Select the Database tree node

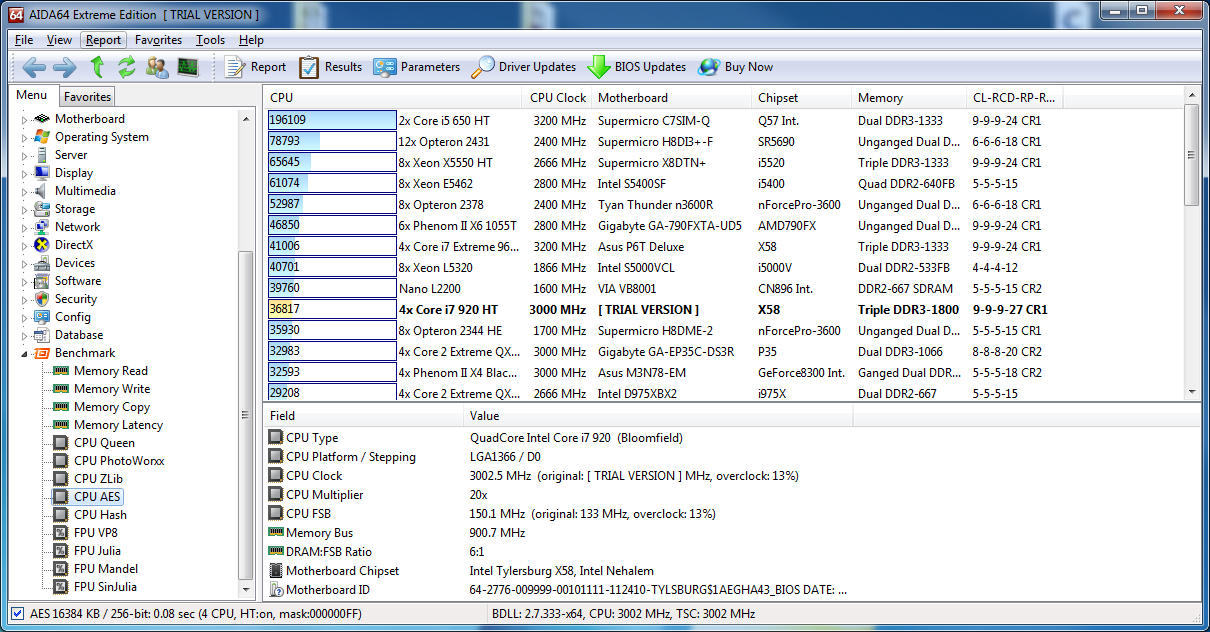(x=79, y=335)
